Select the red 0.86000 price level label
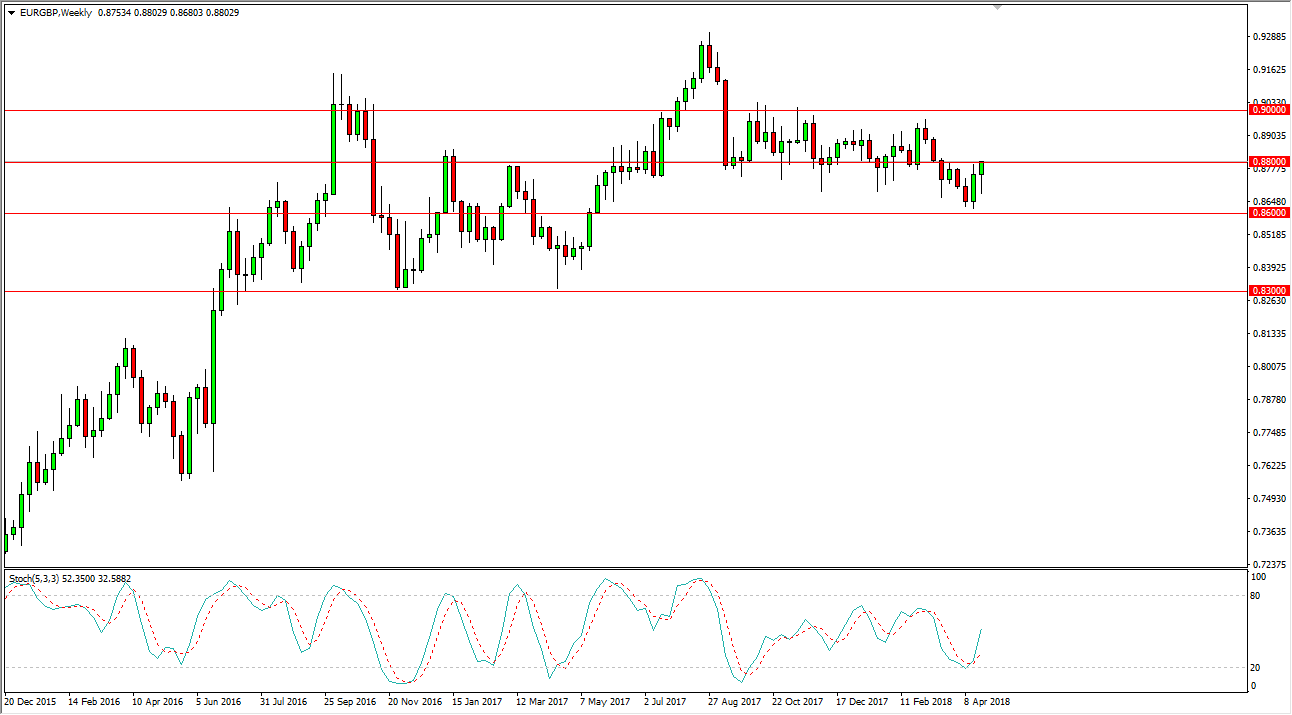 [1268, 213]
